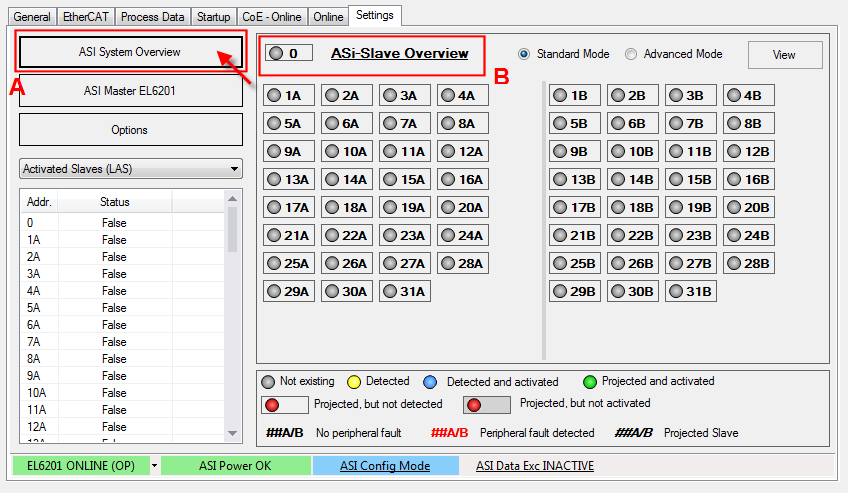Screen dimensions: 848x493
Task: Click slave list scrollbar down arrow
Action: [233, 434]
